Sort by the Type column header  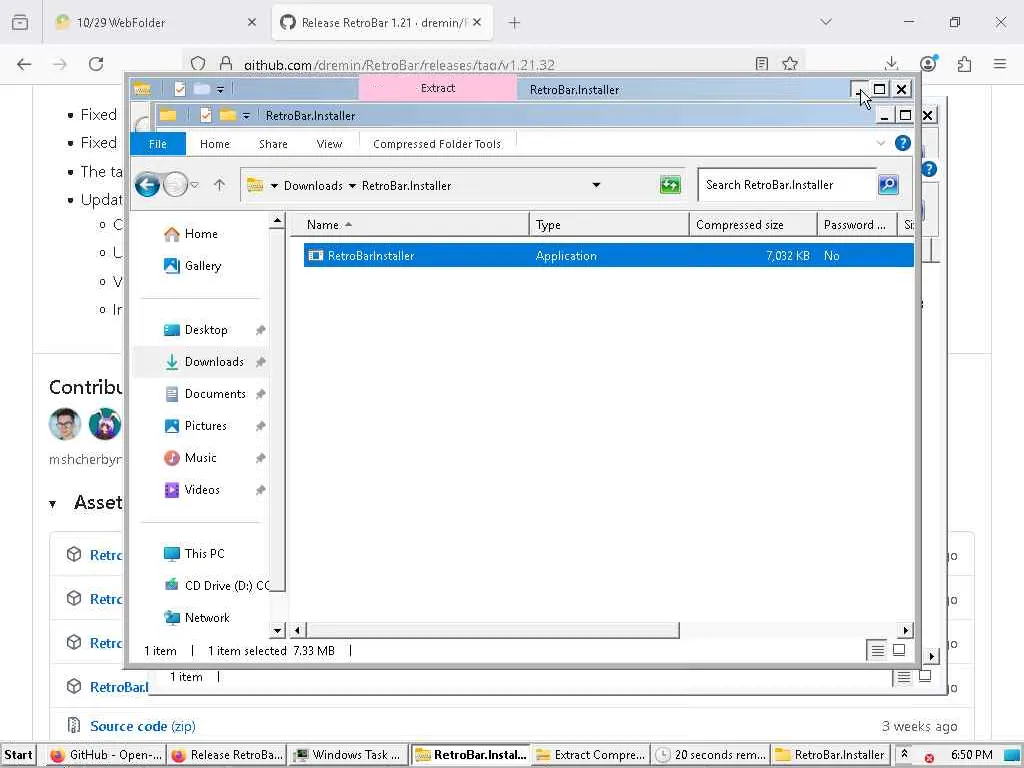point(609,225)
